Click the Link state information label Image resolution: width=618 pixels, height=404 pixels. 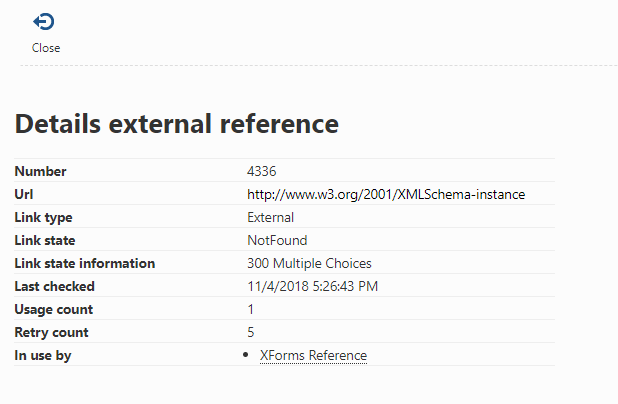click(85, 263)
